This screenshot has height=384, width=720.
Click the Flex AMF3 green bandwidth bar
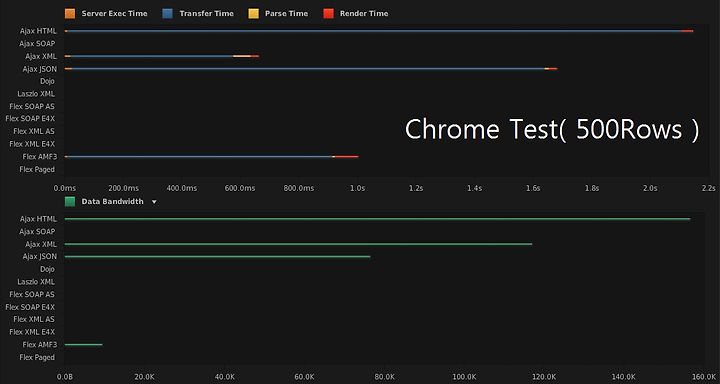click(x=84, y=344)
